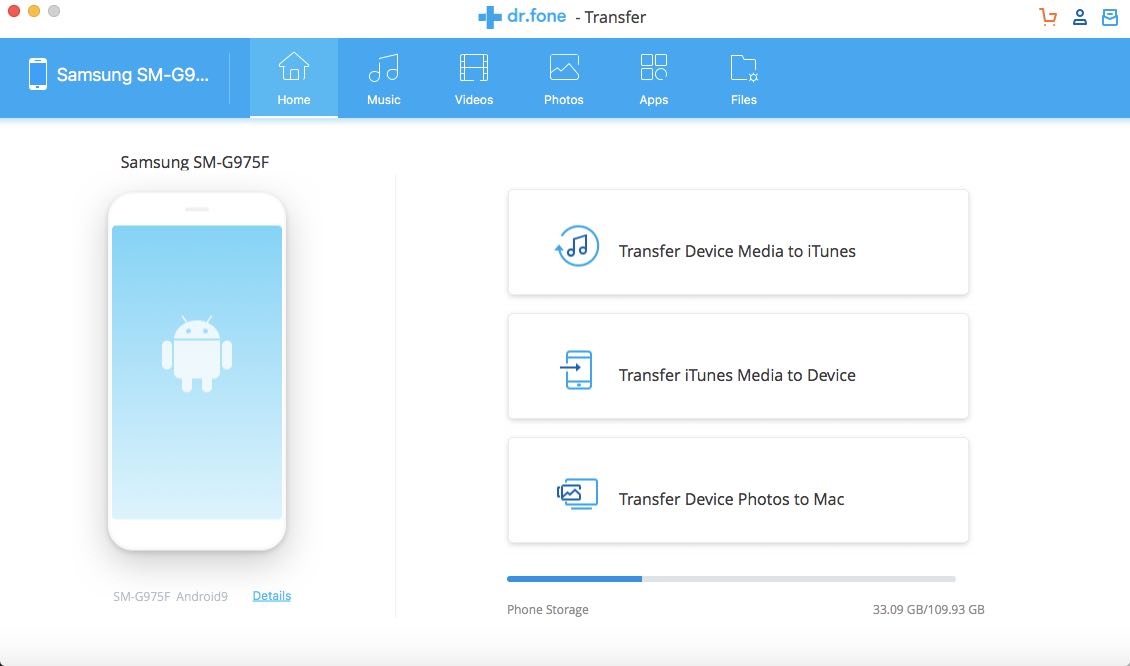The width and height of the screenshot is (1130, 666).
Task: Open the Details link under the phone
Action: pos(271,596)
